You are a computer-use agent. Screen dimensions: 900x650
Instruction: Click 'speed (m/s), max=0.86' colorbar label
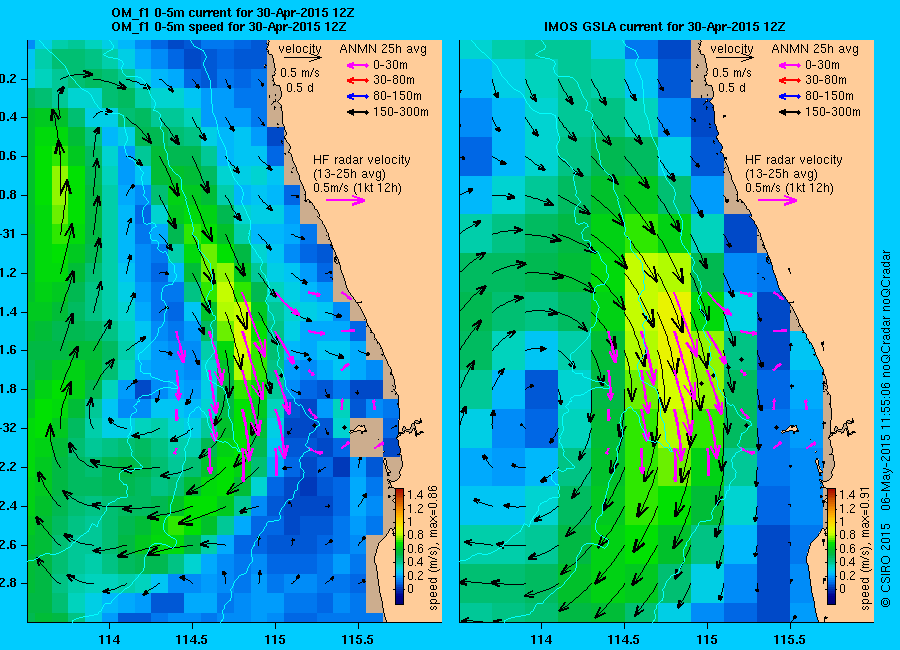pos(433,548)
